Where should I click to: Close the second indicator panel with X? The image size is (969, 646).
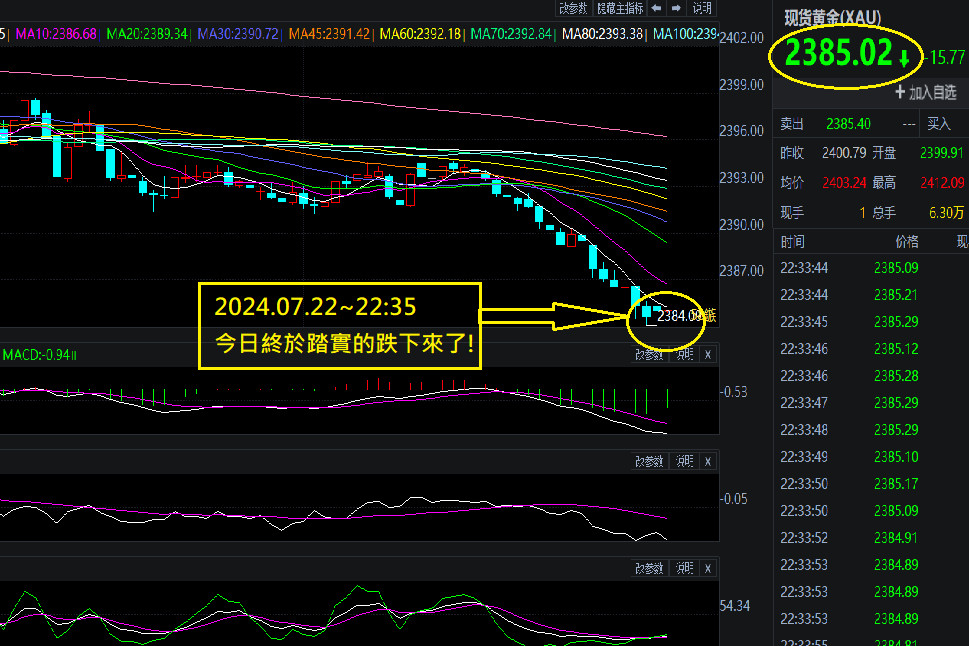tap(708, 461)
